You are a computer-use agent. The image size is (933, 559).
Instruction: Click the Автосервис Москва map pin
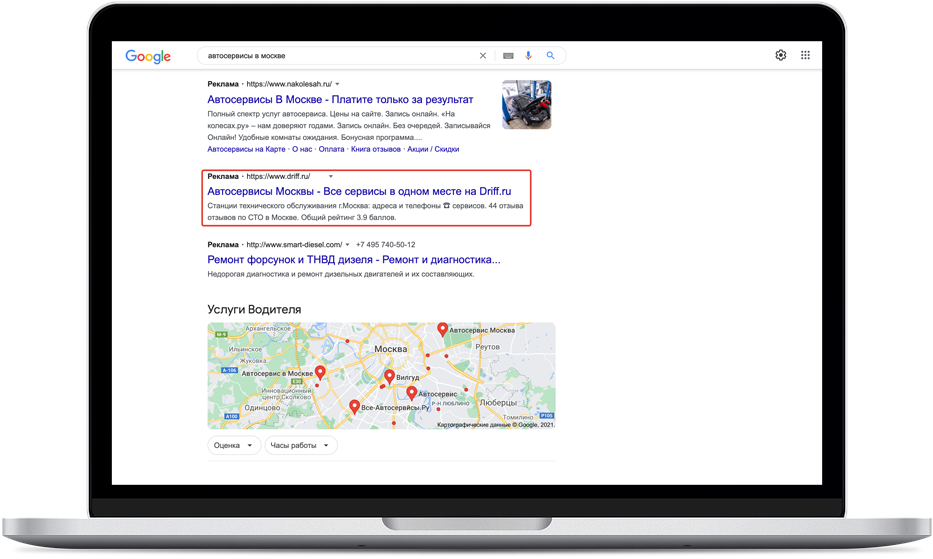point(442,329)
